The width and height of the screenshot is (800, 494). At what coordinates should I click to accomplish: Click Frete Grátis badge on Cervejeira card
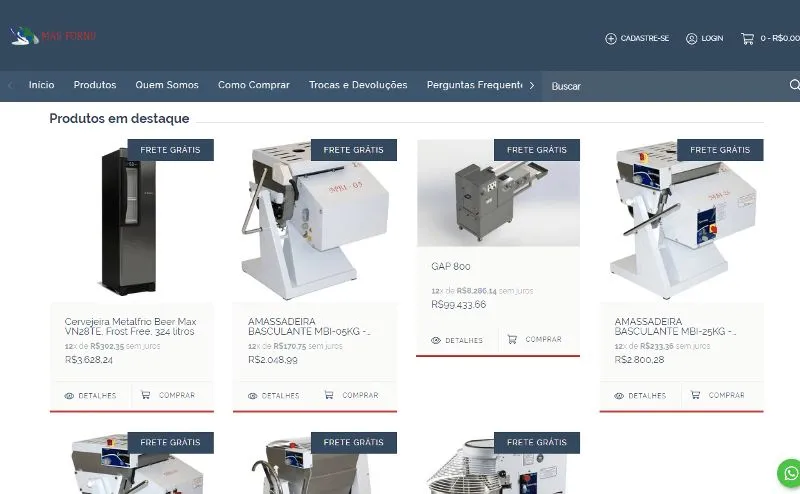(x=170, y=150)
